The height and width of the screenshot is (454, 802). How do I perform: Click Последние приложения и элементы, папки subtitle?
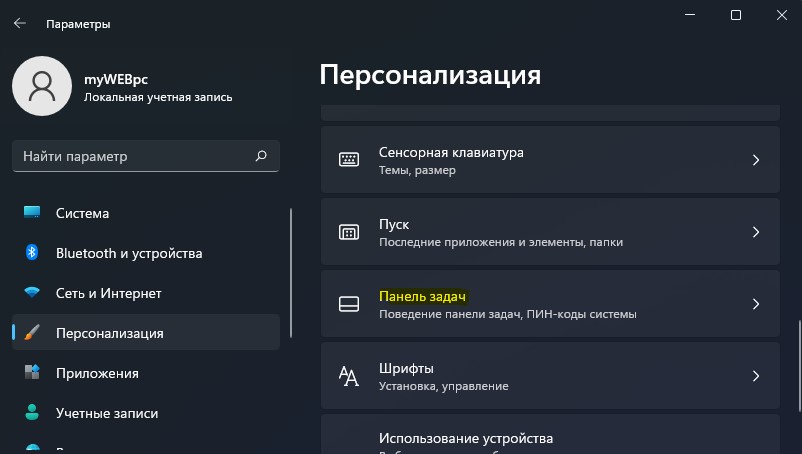501,242
